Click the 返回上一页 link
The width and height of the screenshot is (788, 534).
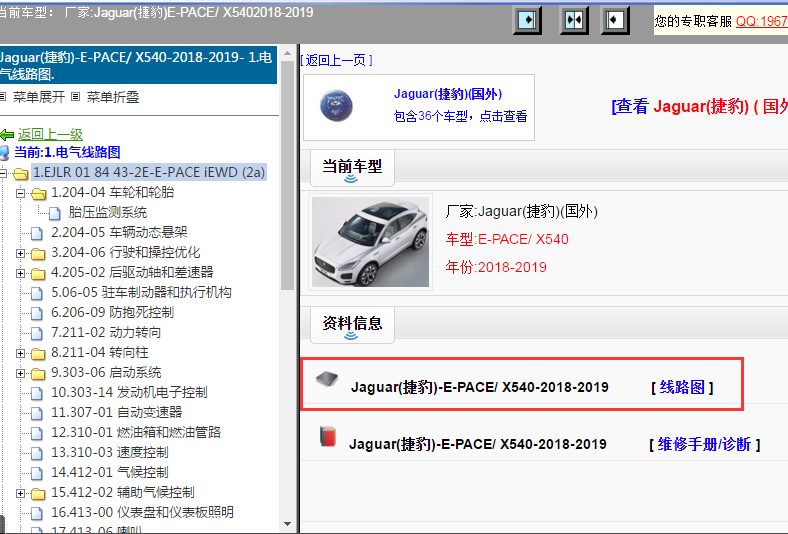click(336, 60)
